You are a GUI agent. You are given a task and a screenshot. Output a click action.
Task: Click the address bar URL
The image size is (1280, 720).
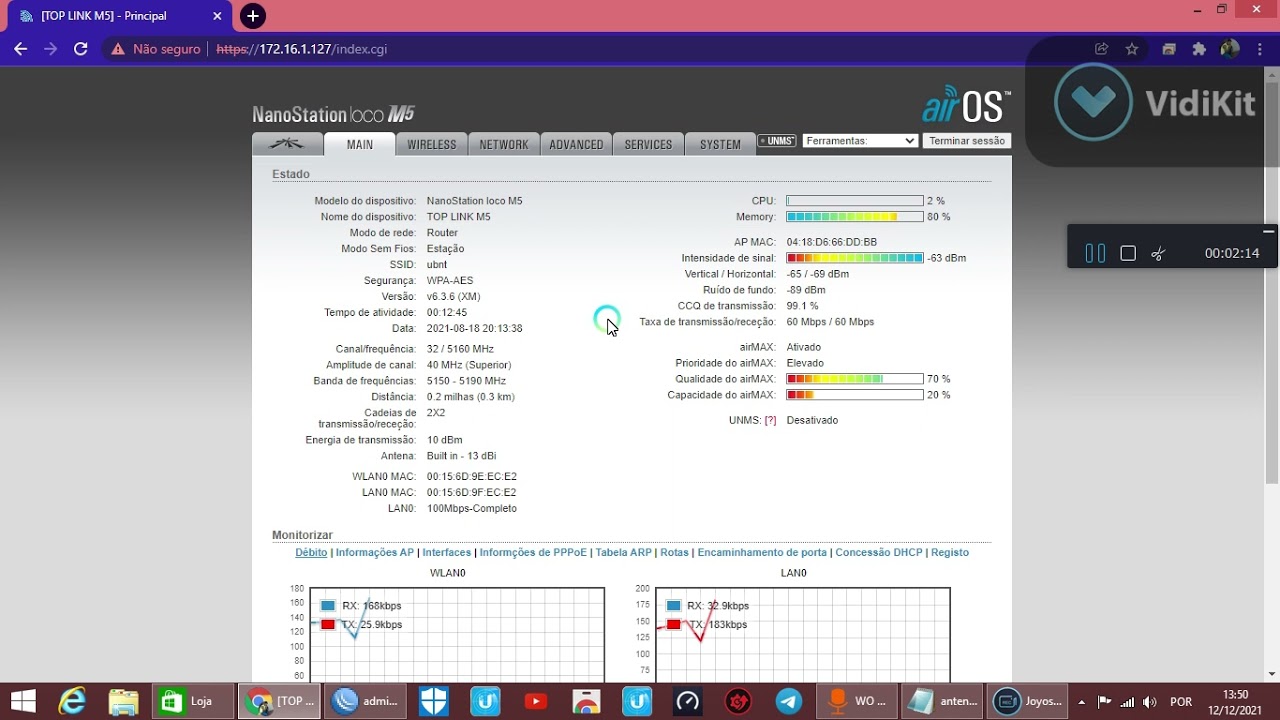(x=302, y=49)
